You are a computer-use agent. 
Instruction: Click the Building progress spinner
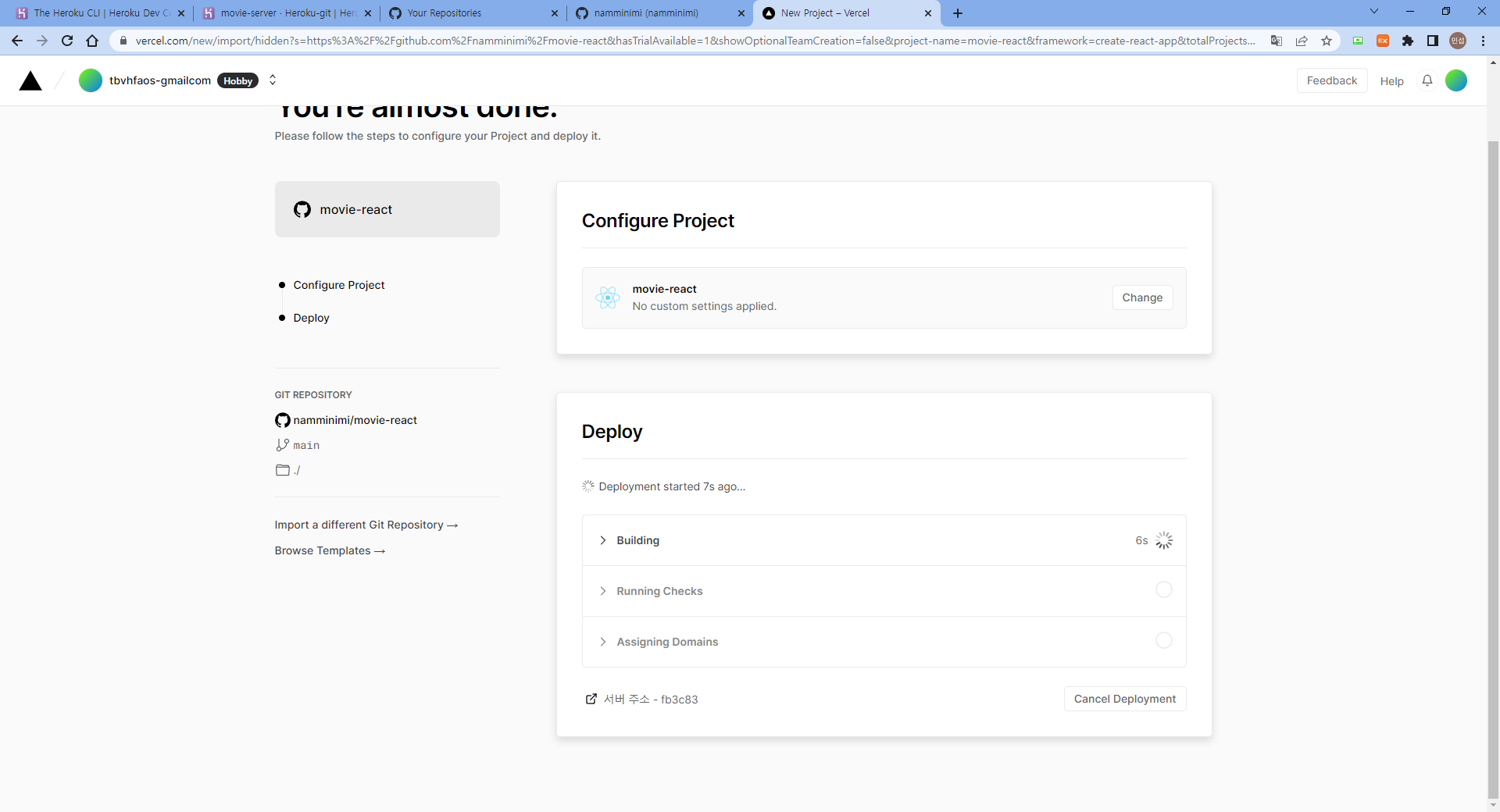[1164, 540]
